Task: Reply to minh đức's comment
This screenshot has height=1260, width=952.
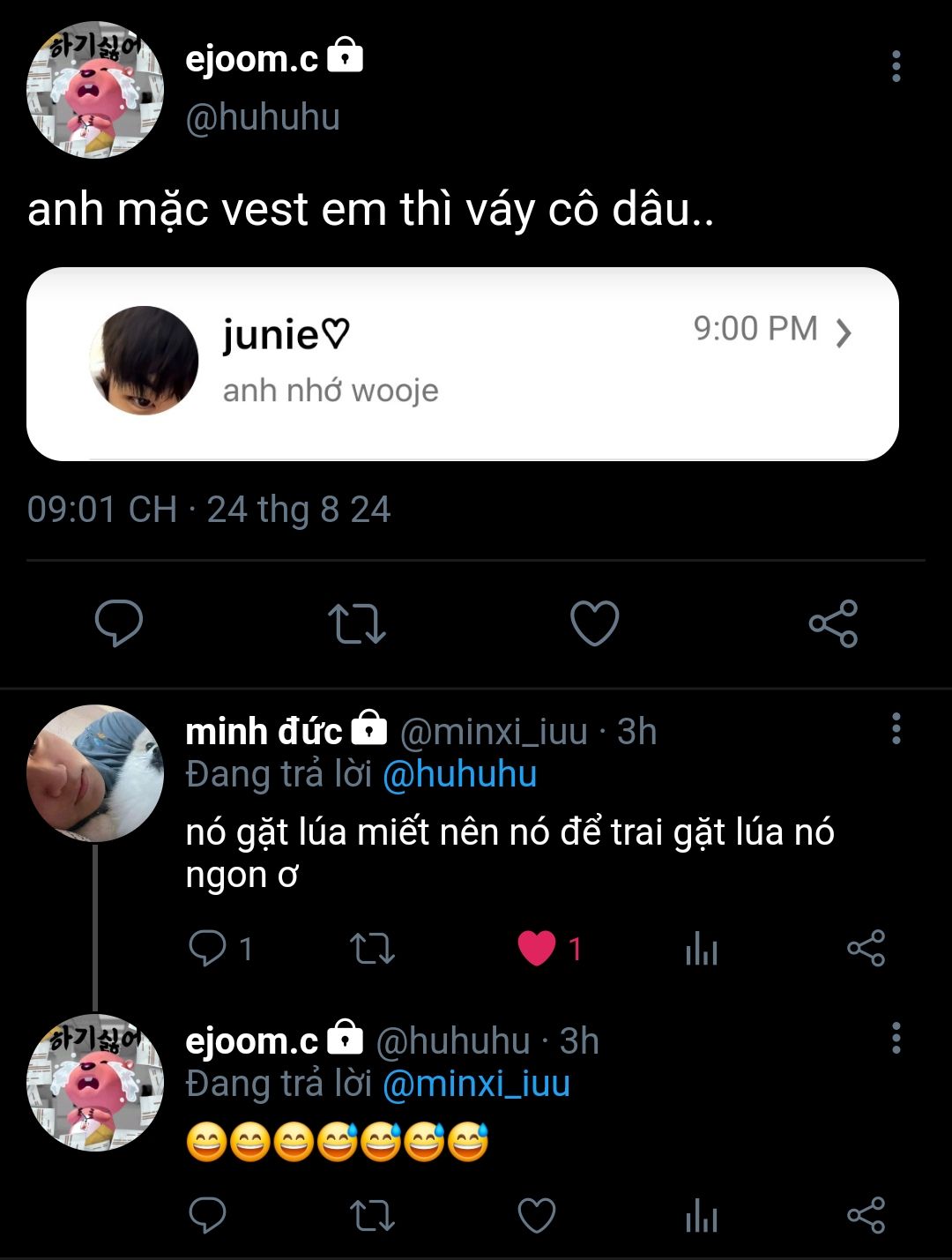Action: click(208, 949)
